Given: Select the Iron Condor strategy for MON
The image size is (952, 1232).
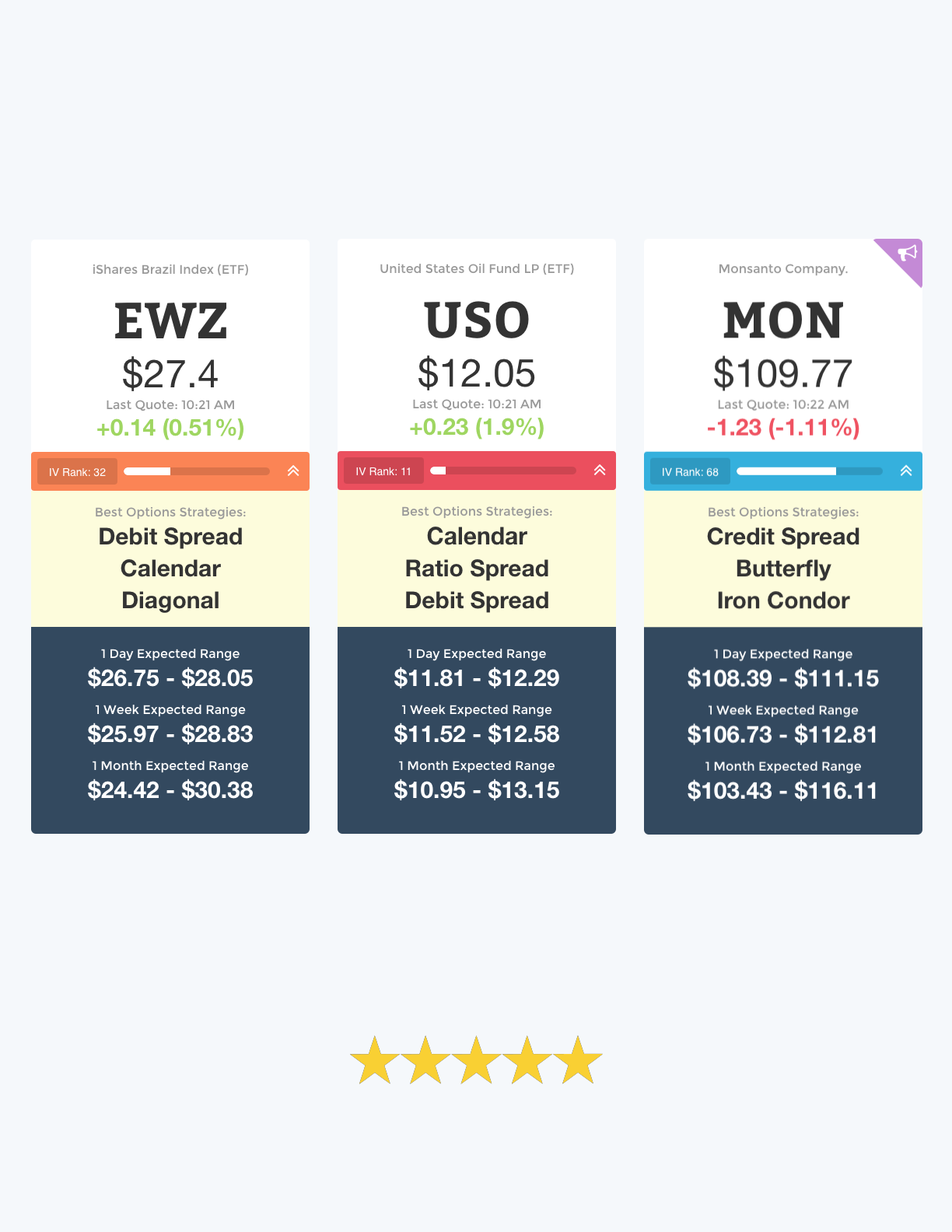Looking at the screenshot, I should [783, 600].
